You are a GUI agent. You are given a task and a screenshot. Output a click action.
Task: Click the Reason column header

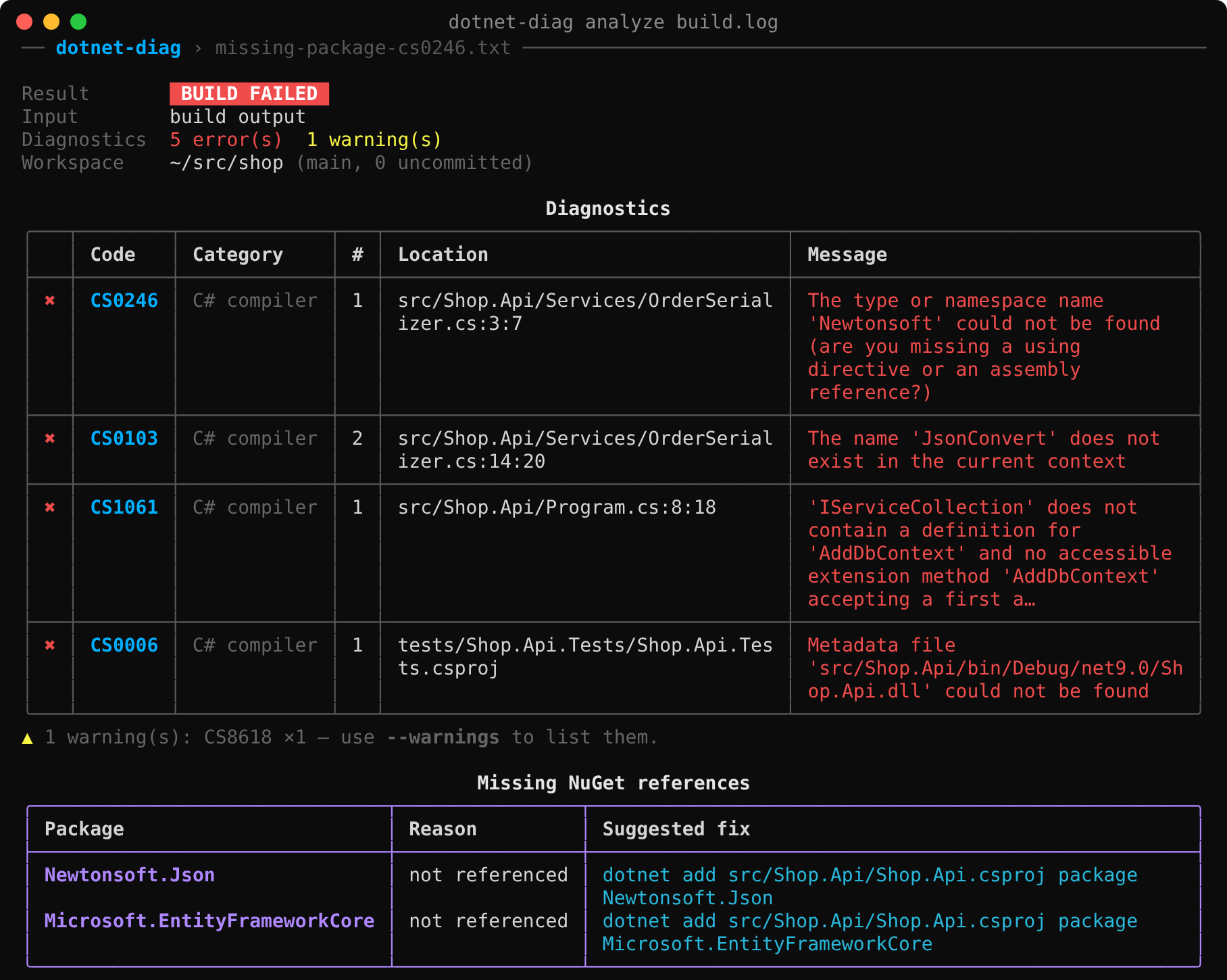click(x=443, y=829)
